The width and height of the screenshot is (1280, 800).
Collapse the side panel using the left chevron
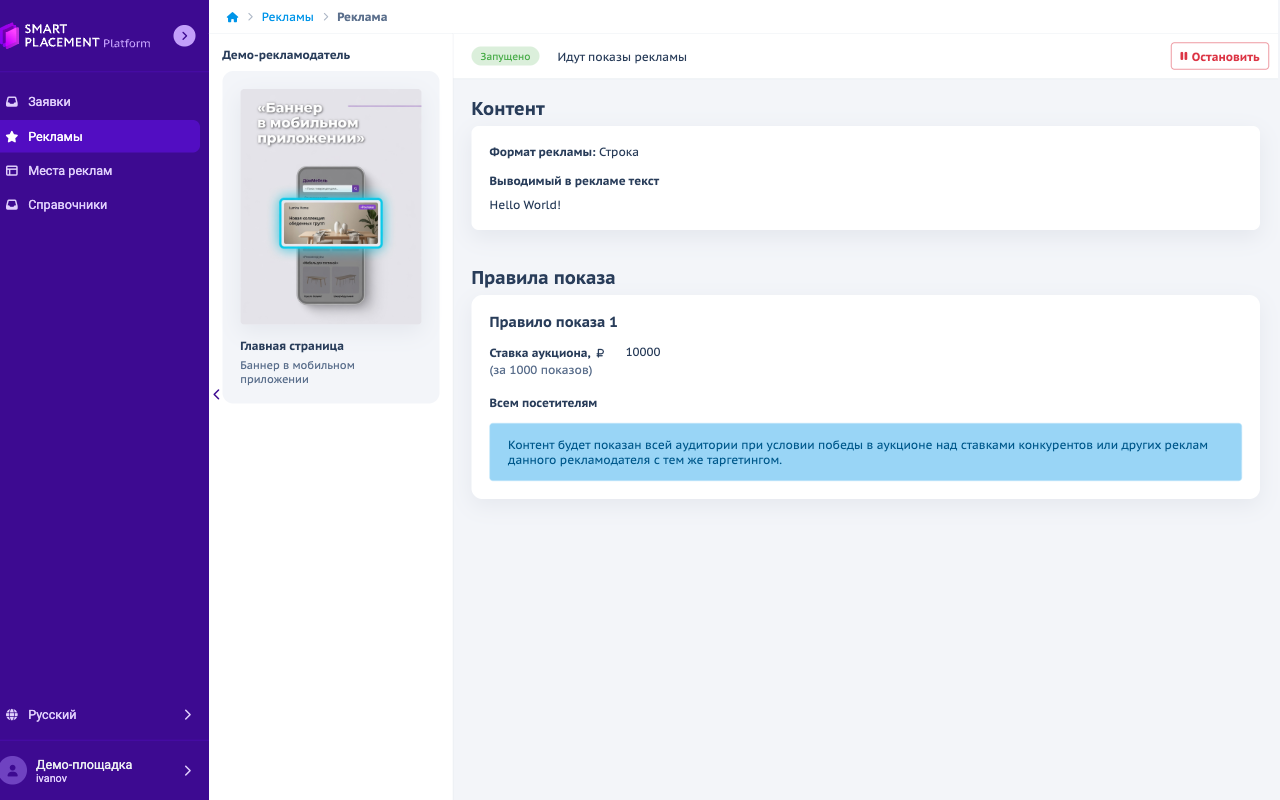pos(216,394)
